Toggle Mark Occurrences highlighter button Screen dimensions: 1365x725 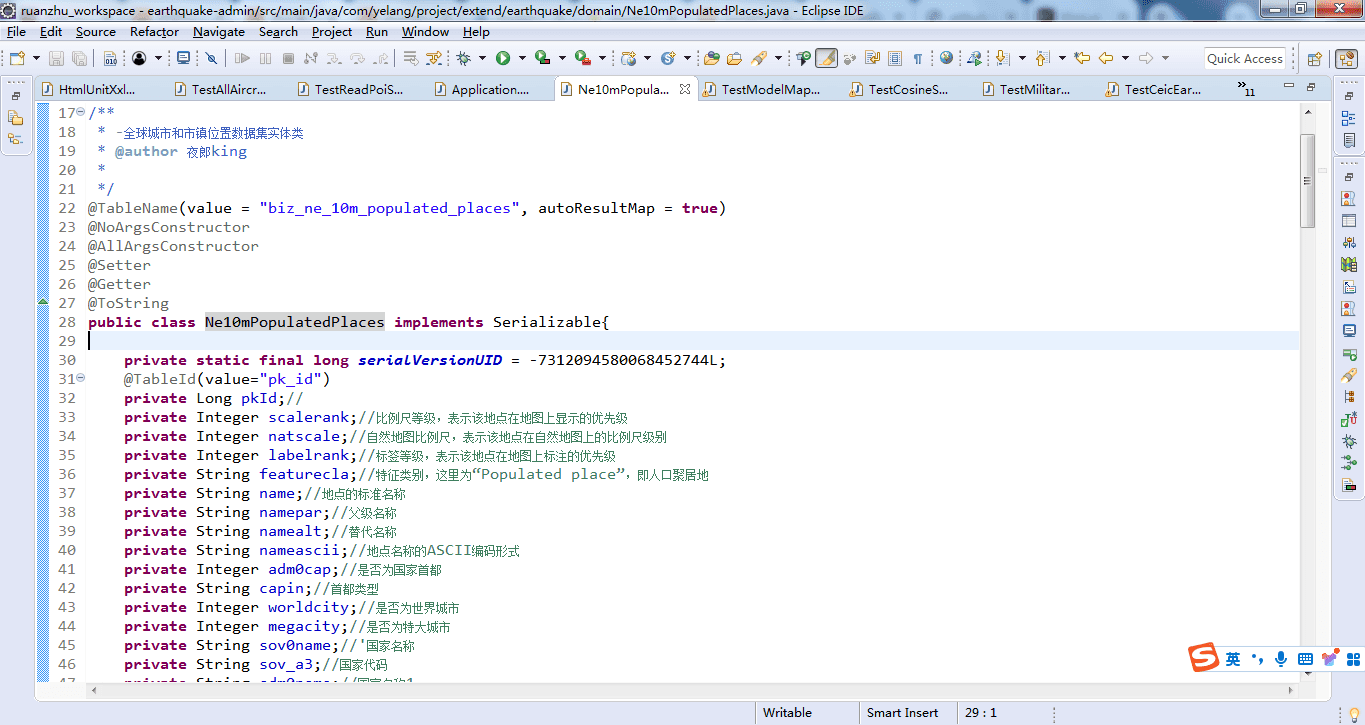pos(826,59)
